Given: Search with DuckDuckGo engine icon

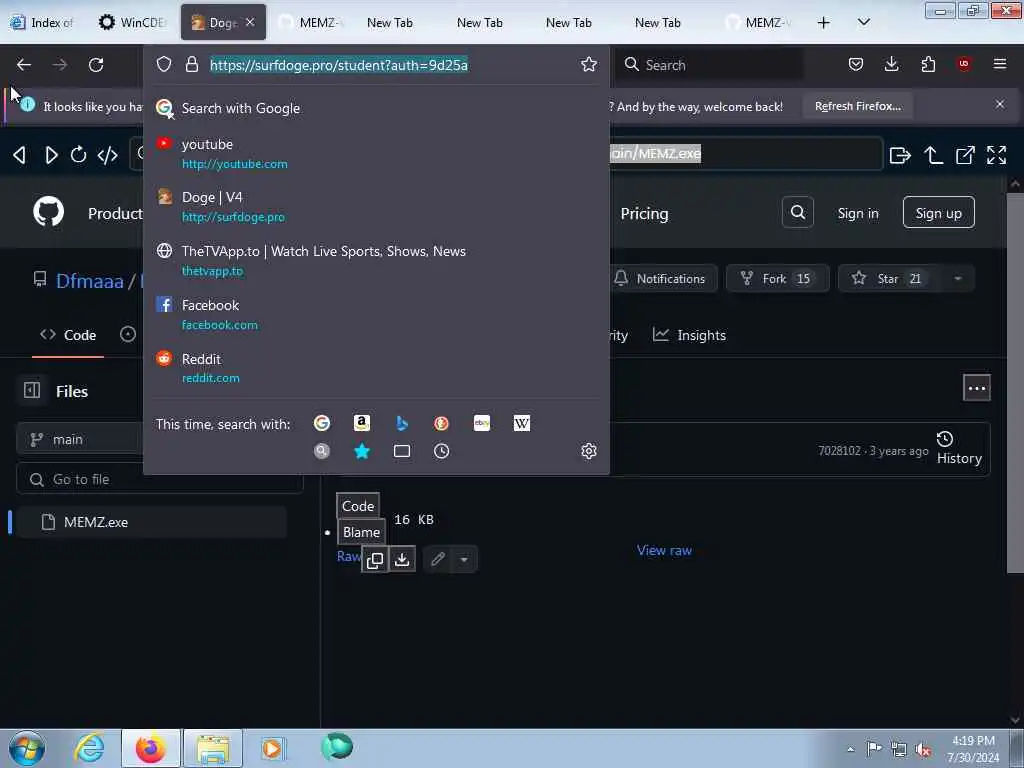Looking at the screenshot, I should pos(441,423).
